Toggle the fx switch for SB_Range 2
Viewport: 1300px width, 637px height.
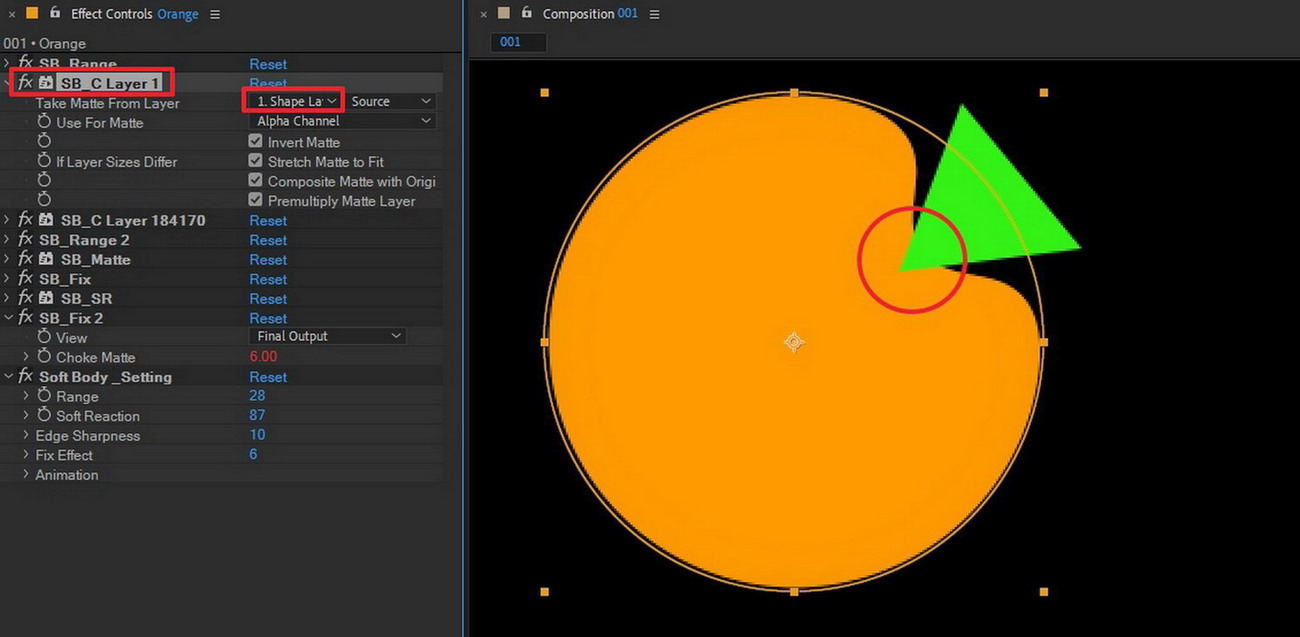(x=25, y=240)
